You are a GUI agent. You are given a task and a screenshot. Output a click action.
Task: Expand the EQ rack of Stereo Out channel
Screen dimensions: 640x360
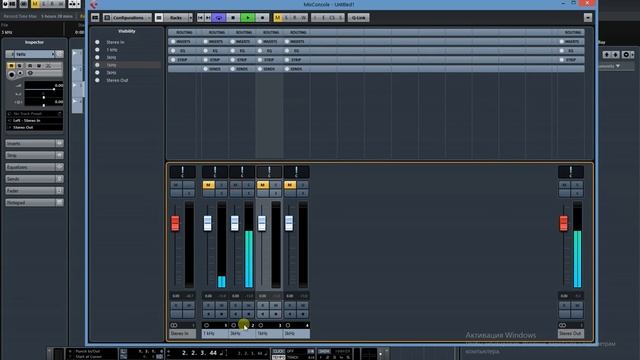pyautogui.click(x=571, y=51)
